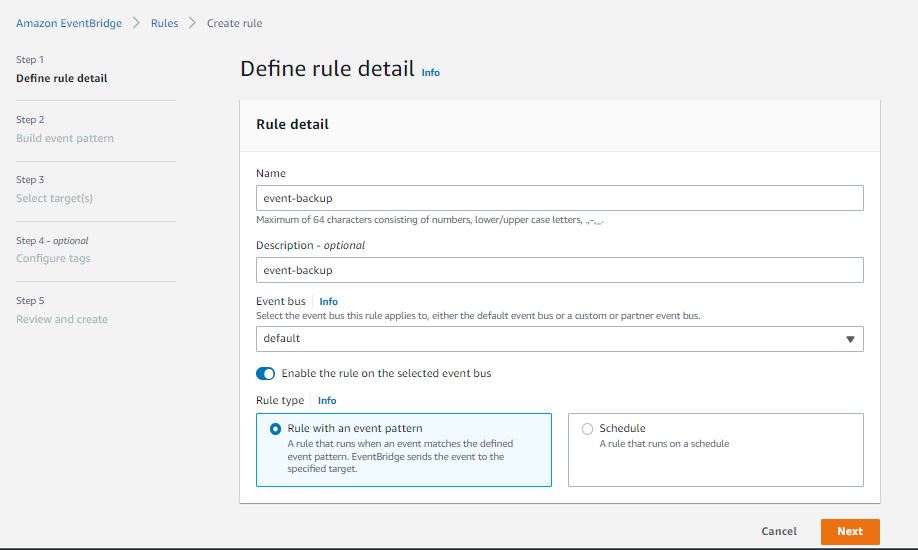Click the orange Next button

coord(850,532)
